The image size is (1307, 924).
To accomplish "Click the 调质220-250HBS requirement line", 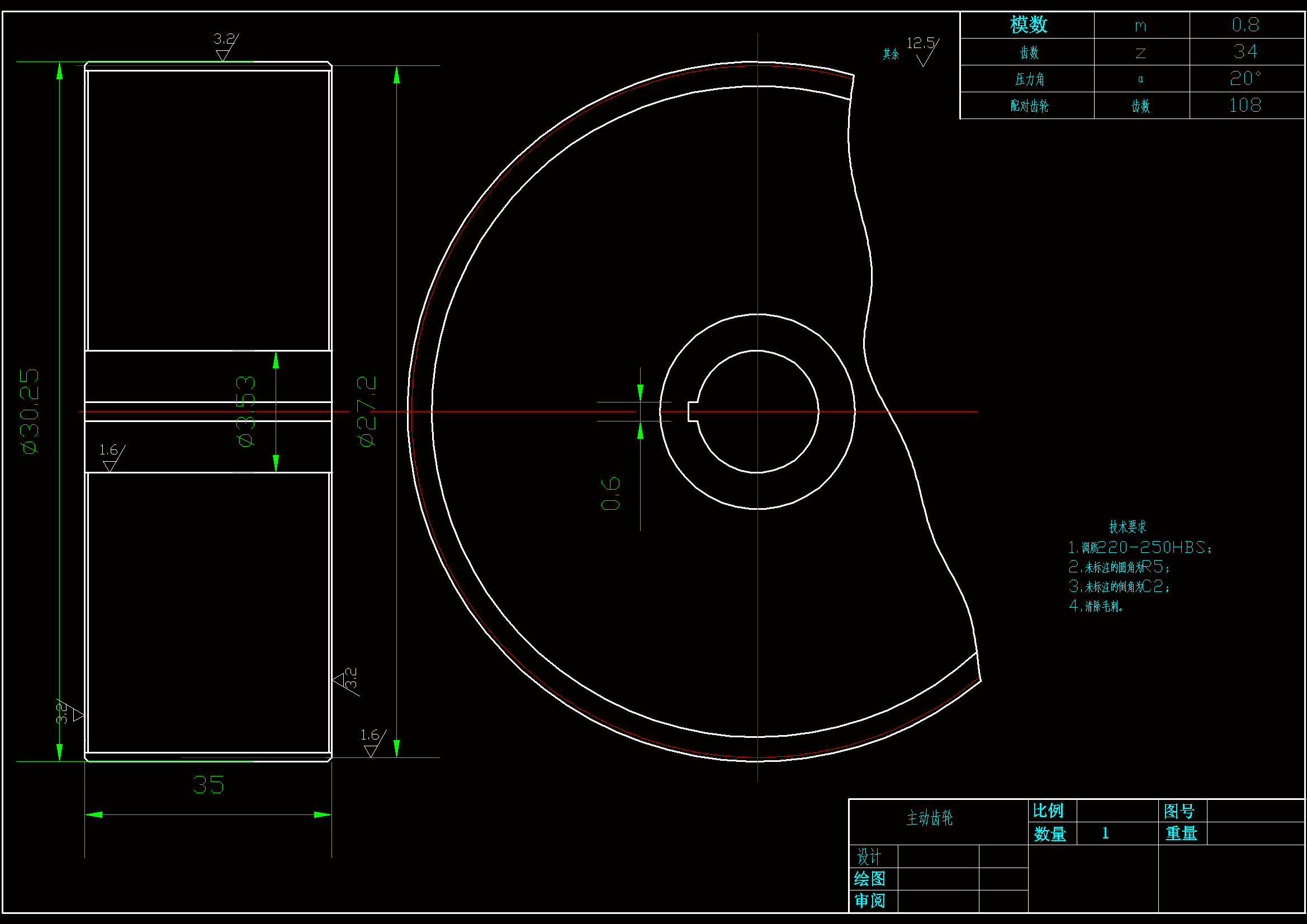I will tap(1140, 547).
